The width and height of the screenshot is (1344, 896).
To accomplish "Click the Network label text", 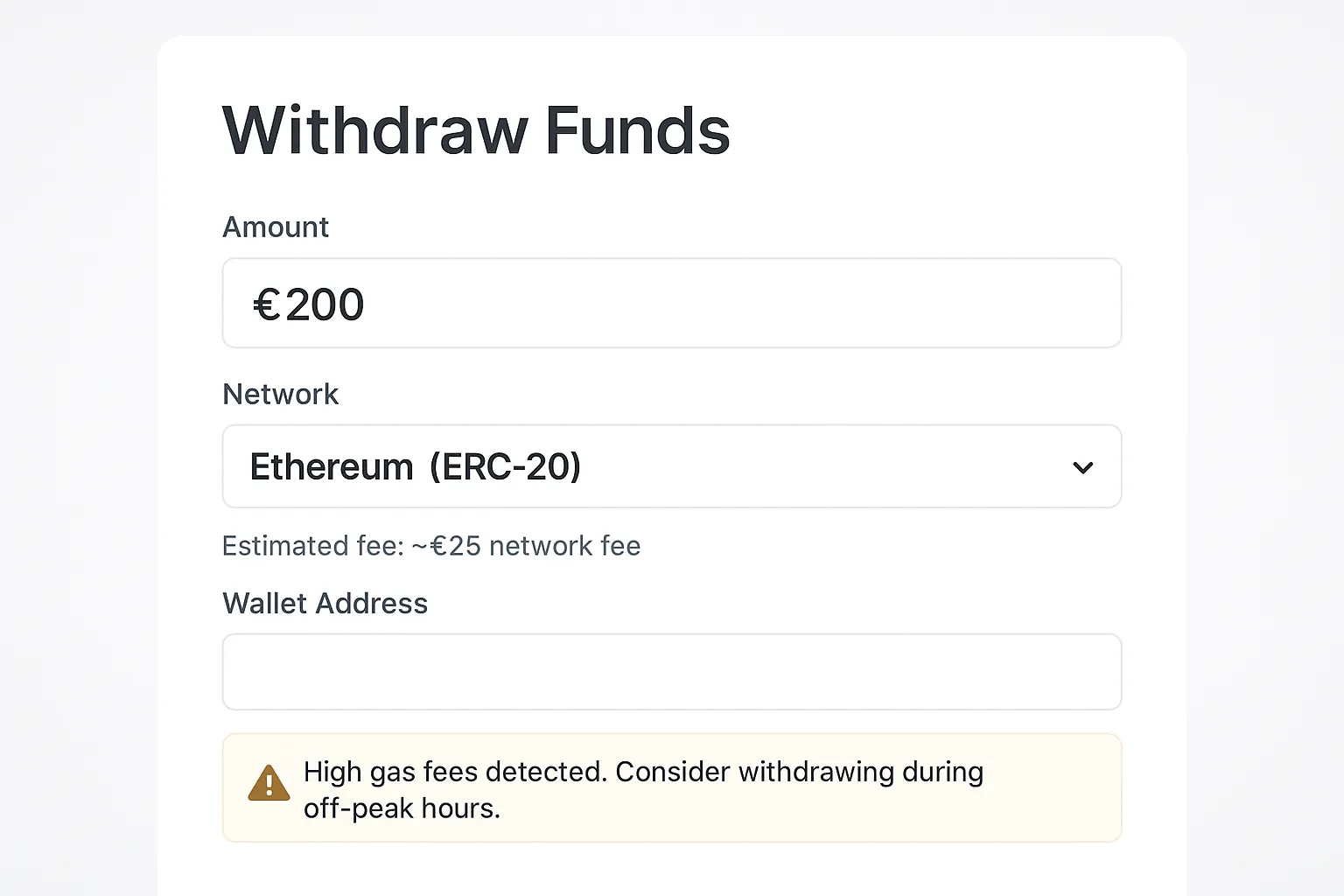I will (x=280, y=394).
